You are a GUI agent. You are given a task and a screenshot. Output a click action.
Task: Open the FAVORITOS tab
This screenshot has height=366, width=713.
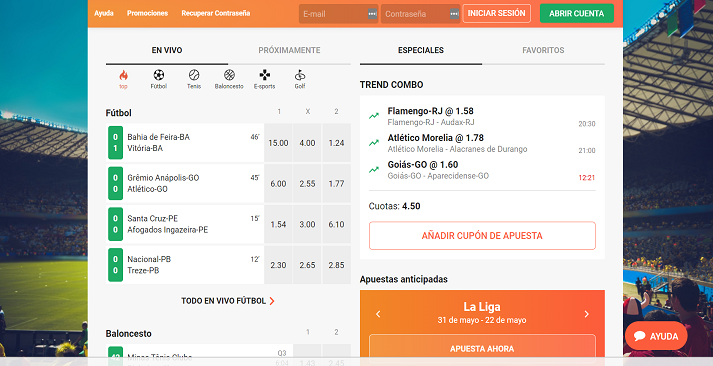543,50
